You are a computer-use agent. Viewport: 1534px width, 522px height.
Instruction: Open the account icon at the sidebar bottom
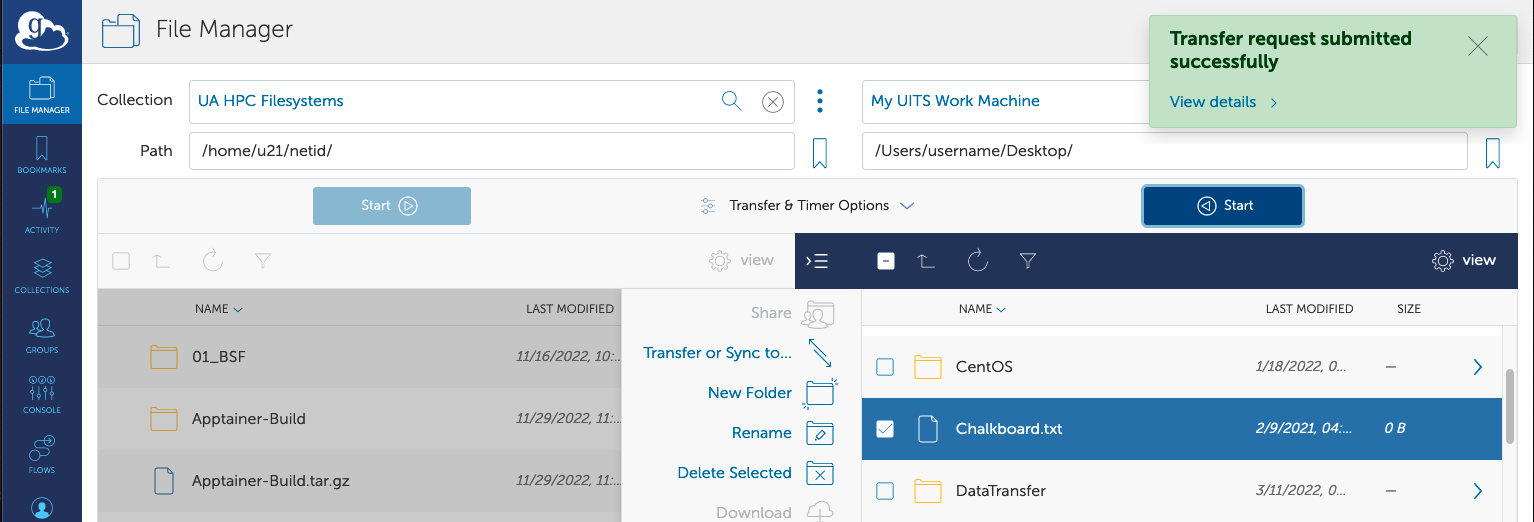click(x=41, y=509)
